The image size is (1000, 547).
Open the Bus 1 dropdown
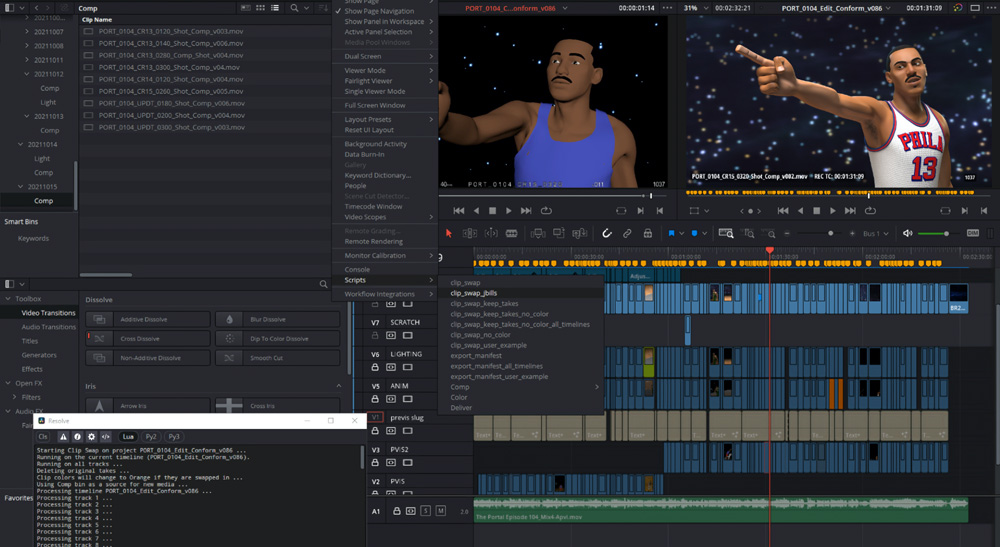(x=876, y=233)
